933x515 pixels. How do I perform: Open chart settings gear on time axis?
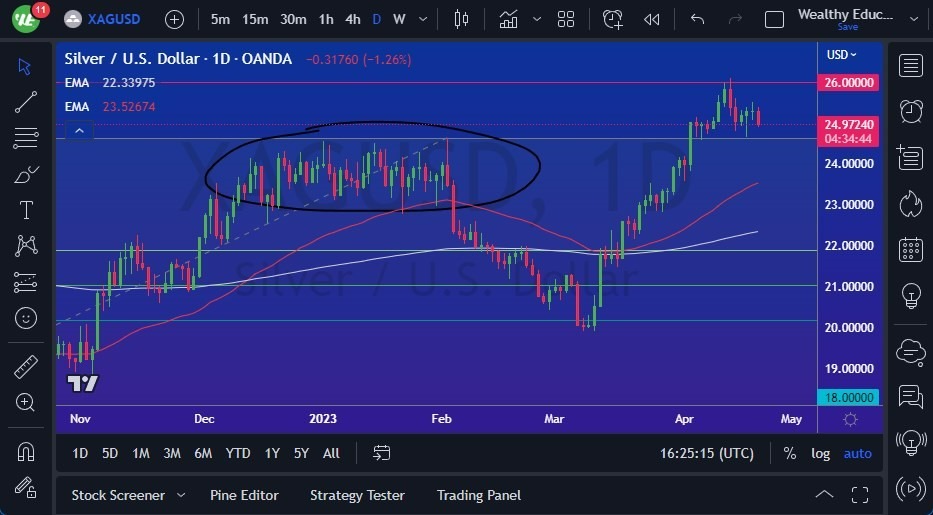(x=850, y=419)
